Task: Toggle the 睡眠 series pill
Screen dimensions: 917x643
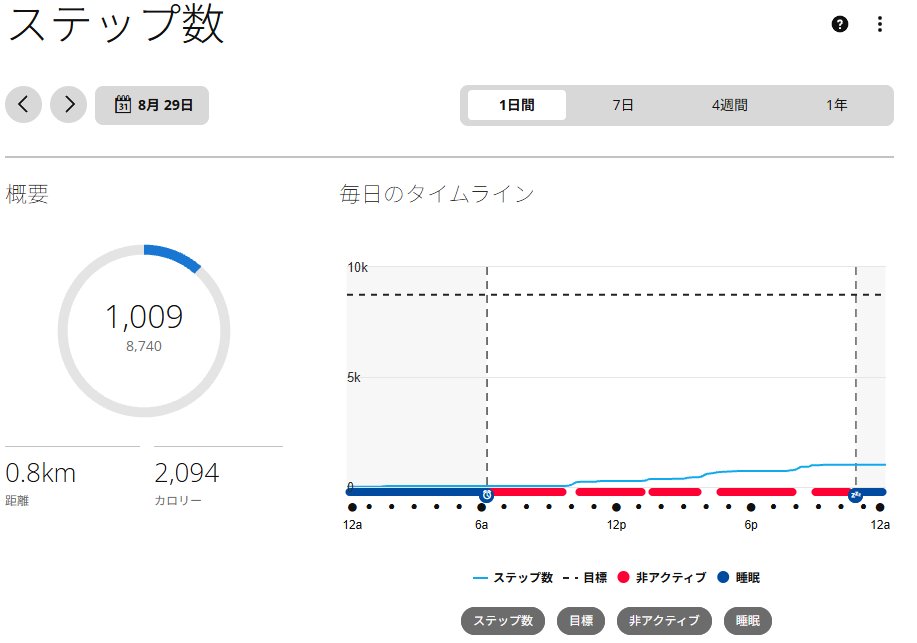Action: pos(748,621)
